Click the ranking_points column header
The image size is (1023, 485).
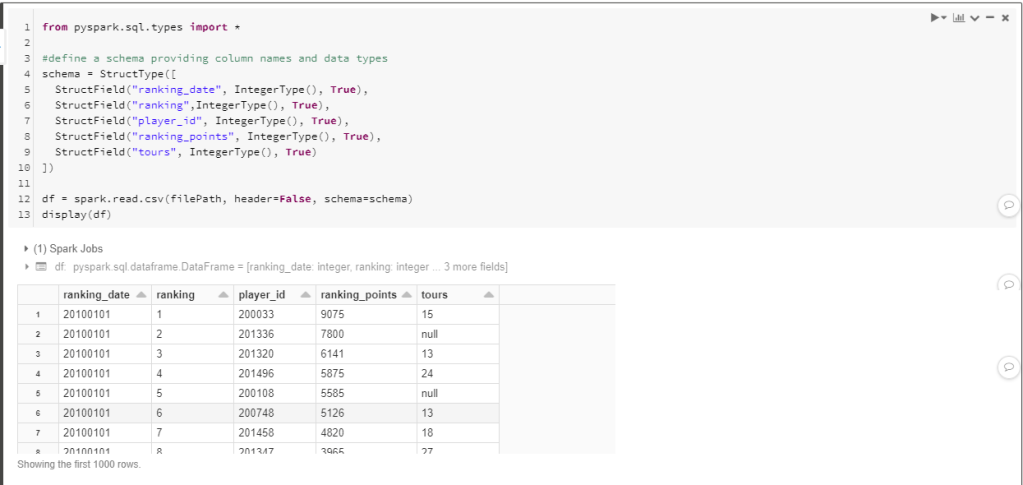coord(356,295)
